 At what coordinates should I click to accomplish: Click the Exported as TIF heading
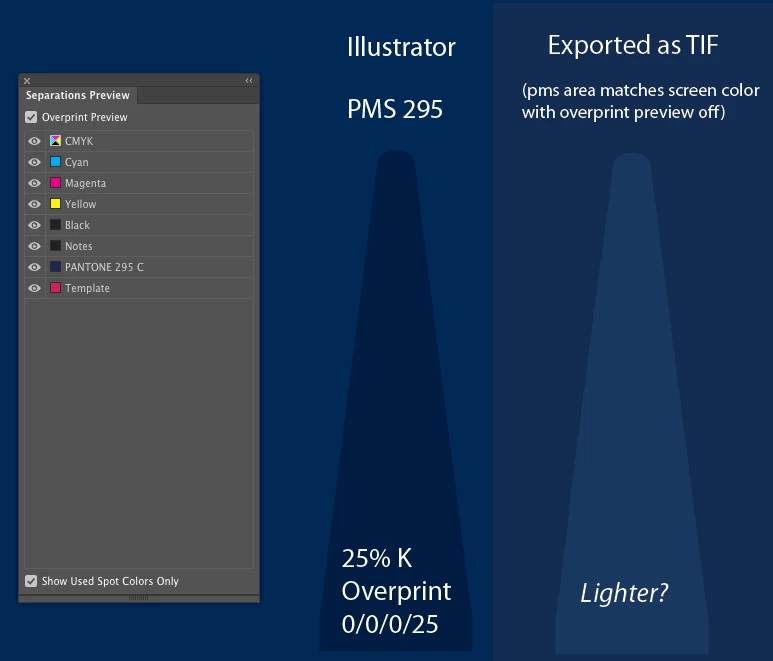[633, 45]
